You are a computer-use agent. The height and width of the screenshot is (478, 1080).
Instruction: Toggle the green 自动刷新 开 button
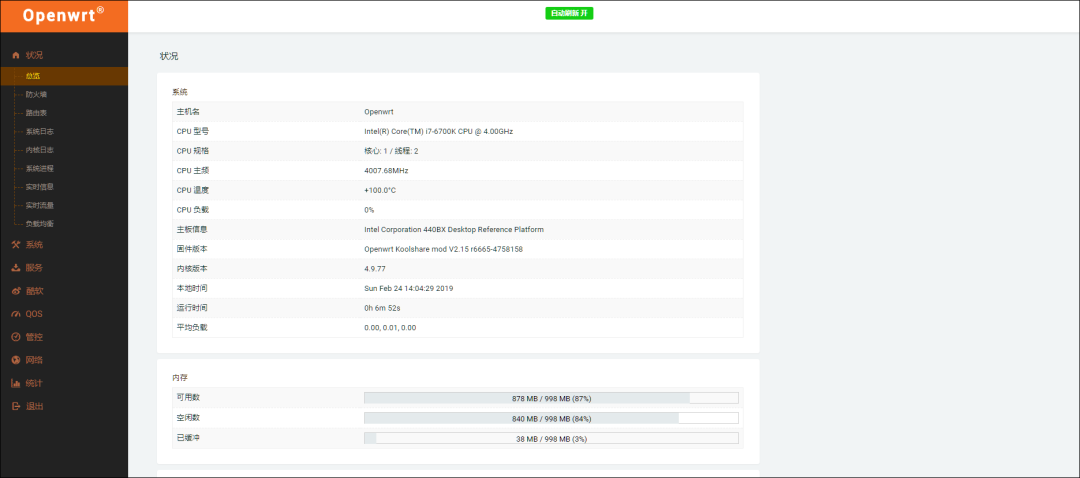(x=569, y=14)
